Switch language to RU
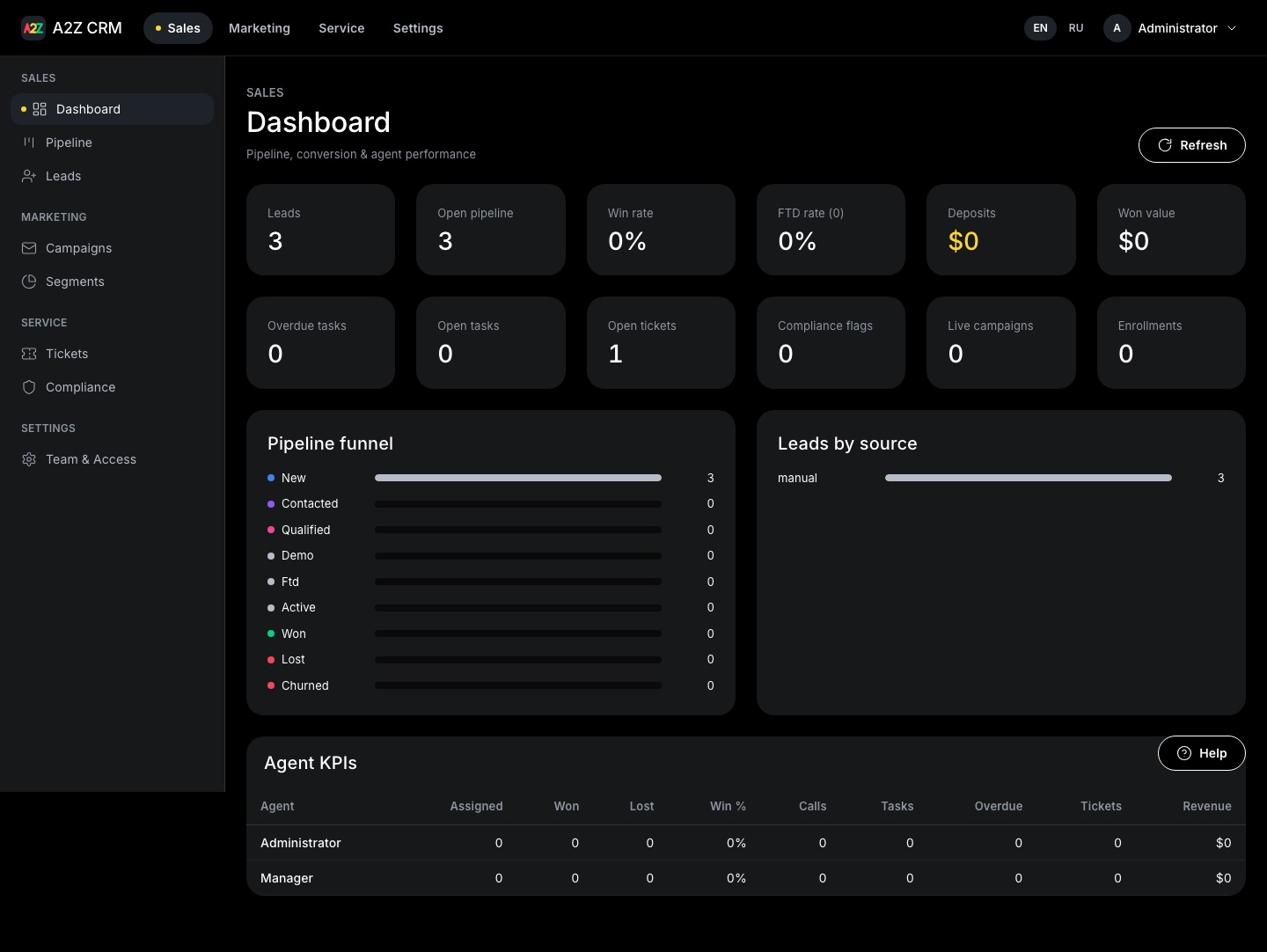The image size is (1267, 952). [x=1076, y=28]
